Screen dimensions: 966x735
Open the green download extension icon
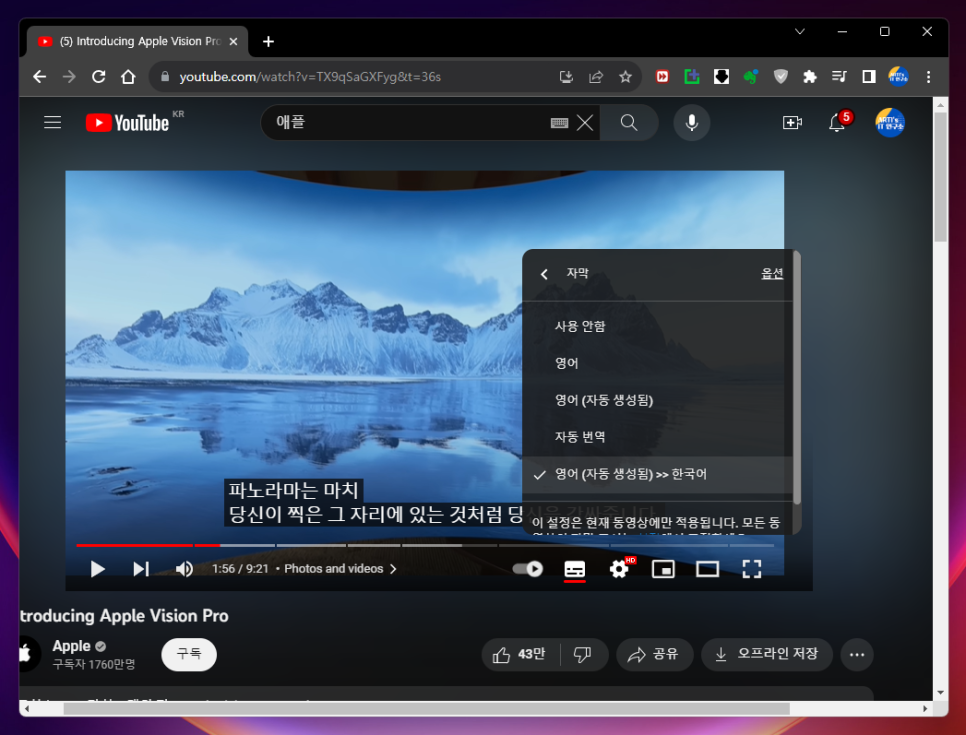[x=692, y=76]
